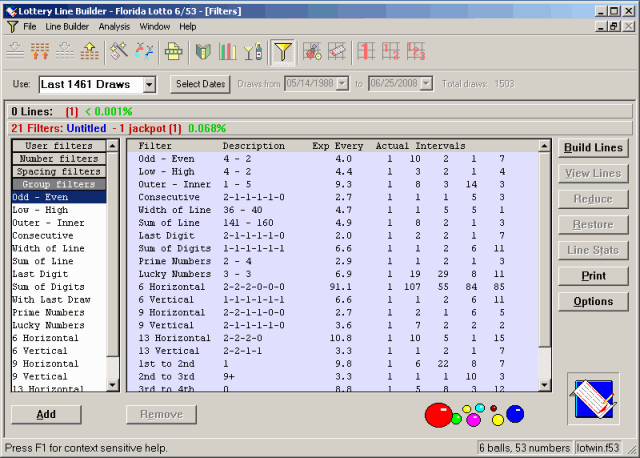Viewport: 640px width, 458px height.
Task: Click the hammer tools toolbar icon
Action: (119, 52)
